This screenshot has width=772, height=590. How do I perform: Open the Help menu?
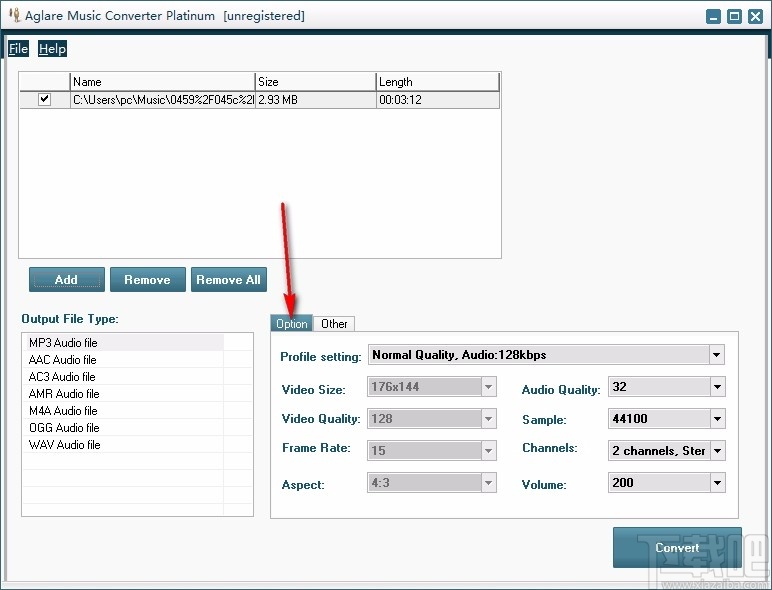[52, 49]
